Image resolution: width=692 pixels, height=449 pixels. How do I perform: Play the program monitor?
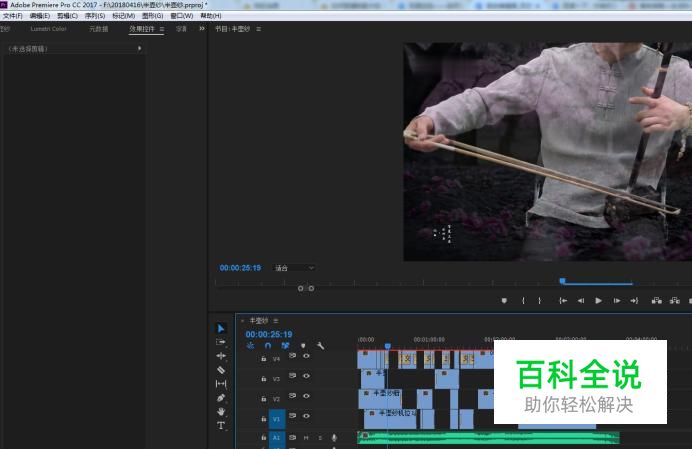click(x=598, y=301)
